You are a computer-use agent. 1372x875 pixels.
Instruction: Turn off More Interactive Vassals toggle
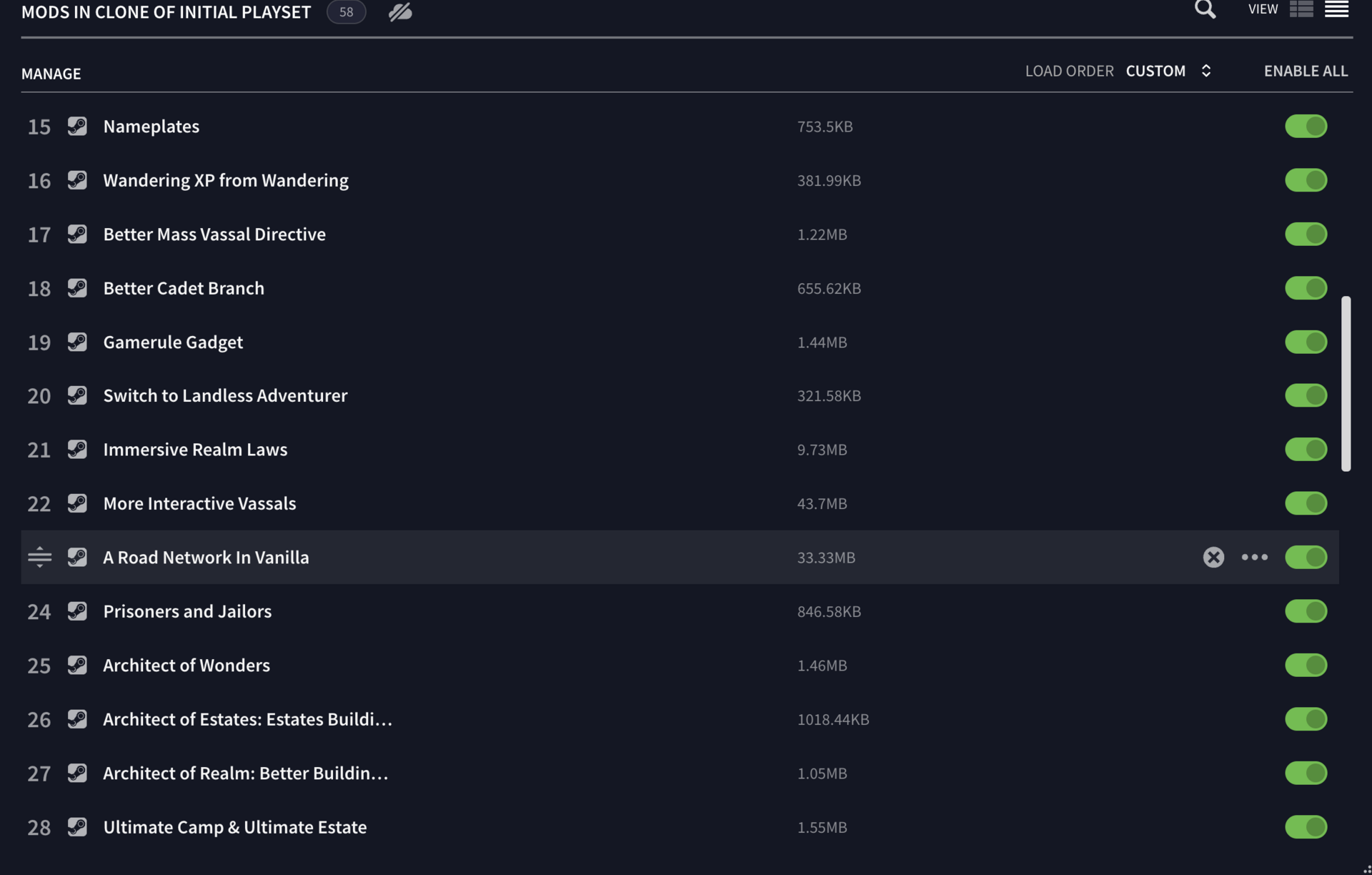point(1306,503)
